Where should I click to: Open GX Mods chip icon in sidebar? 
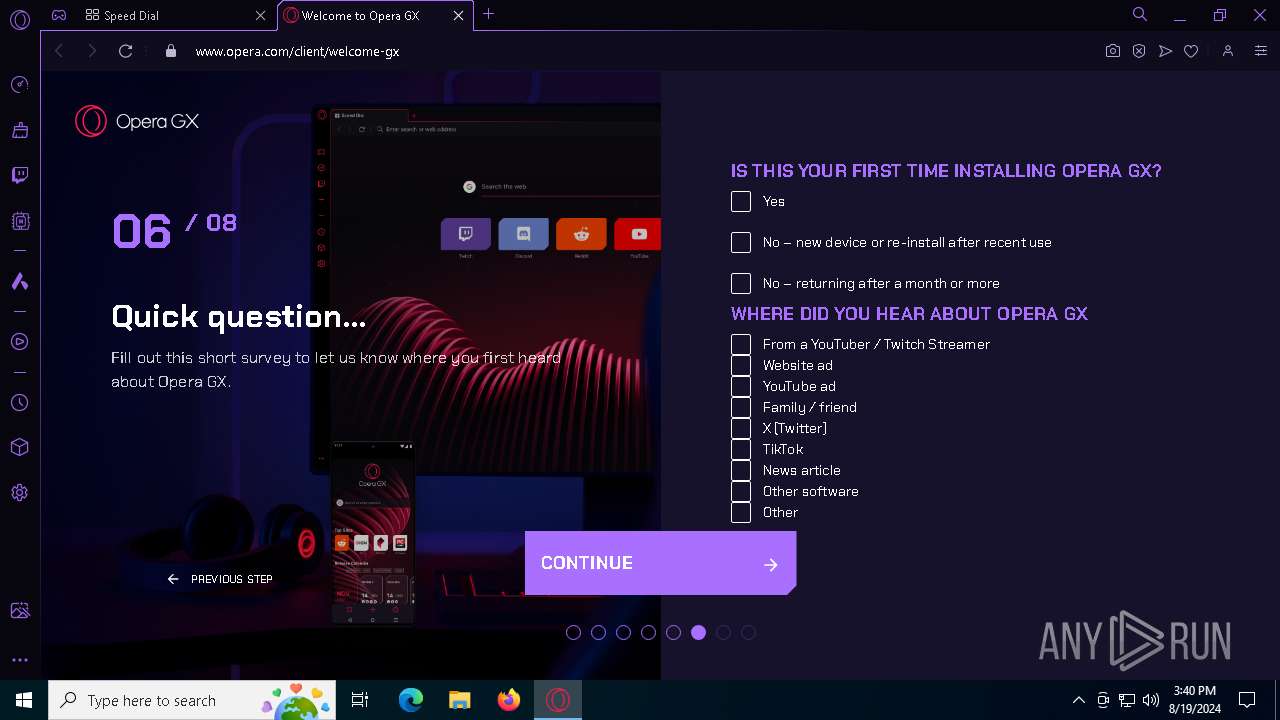point(19,221)
